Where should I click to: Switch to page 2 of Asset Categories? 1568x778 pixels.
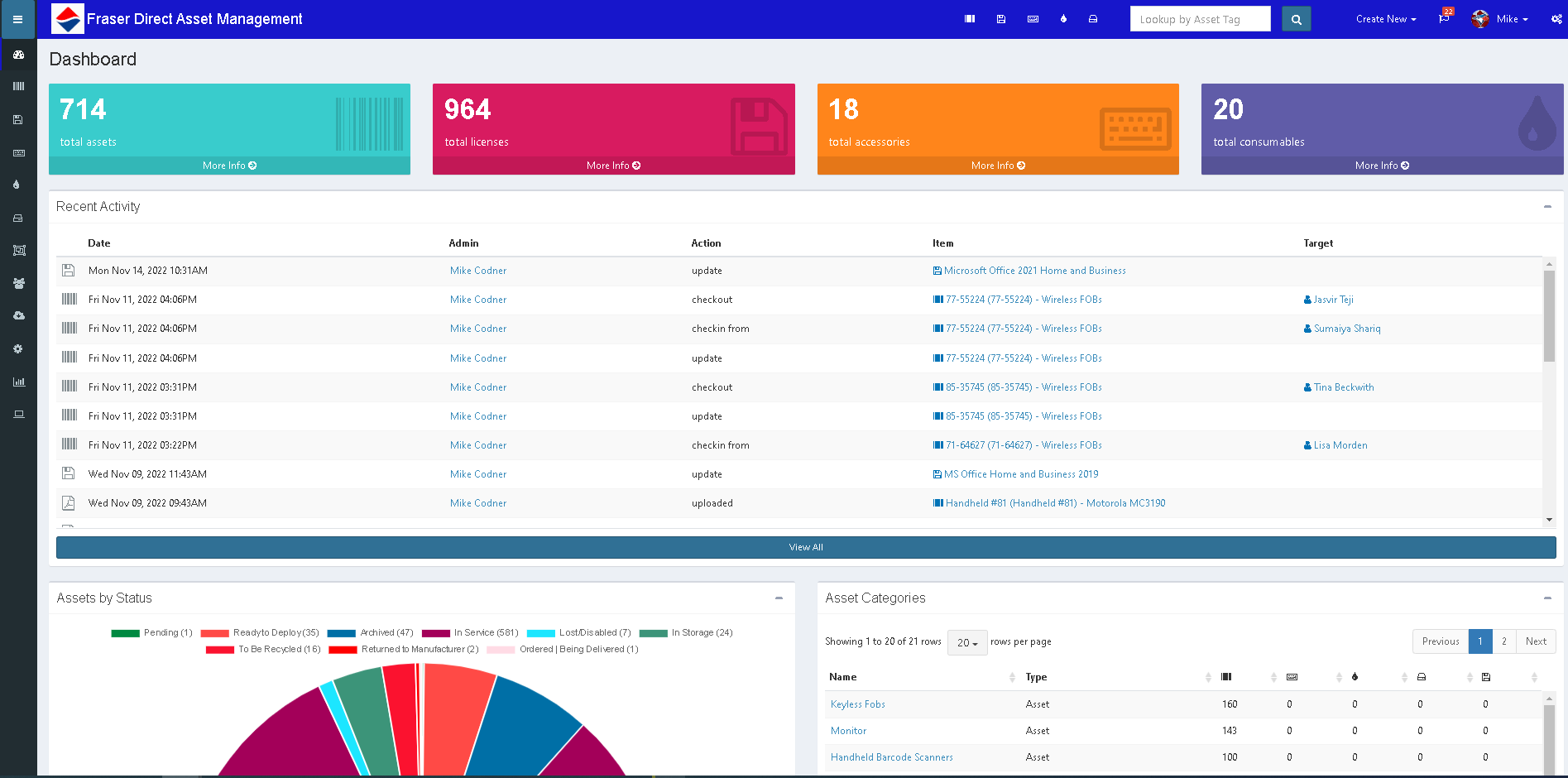tap(1504, 641)
